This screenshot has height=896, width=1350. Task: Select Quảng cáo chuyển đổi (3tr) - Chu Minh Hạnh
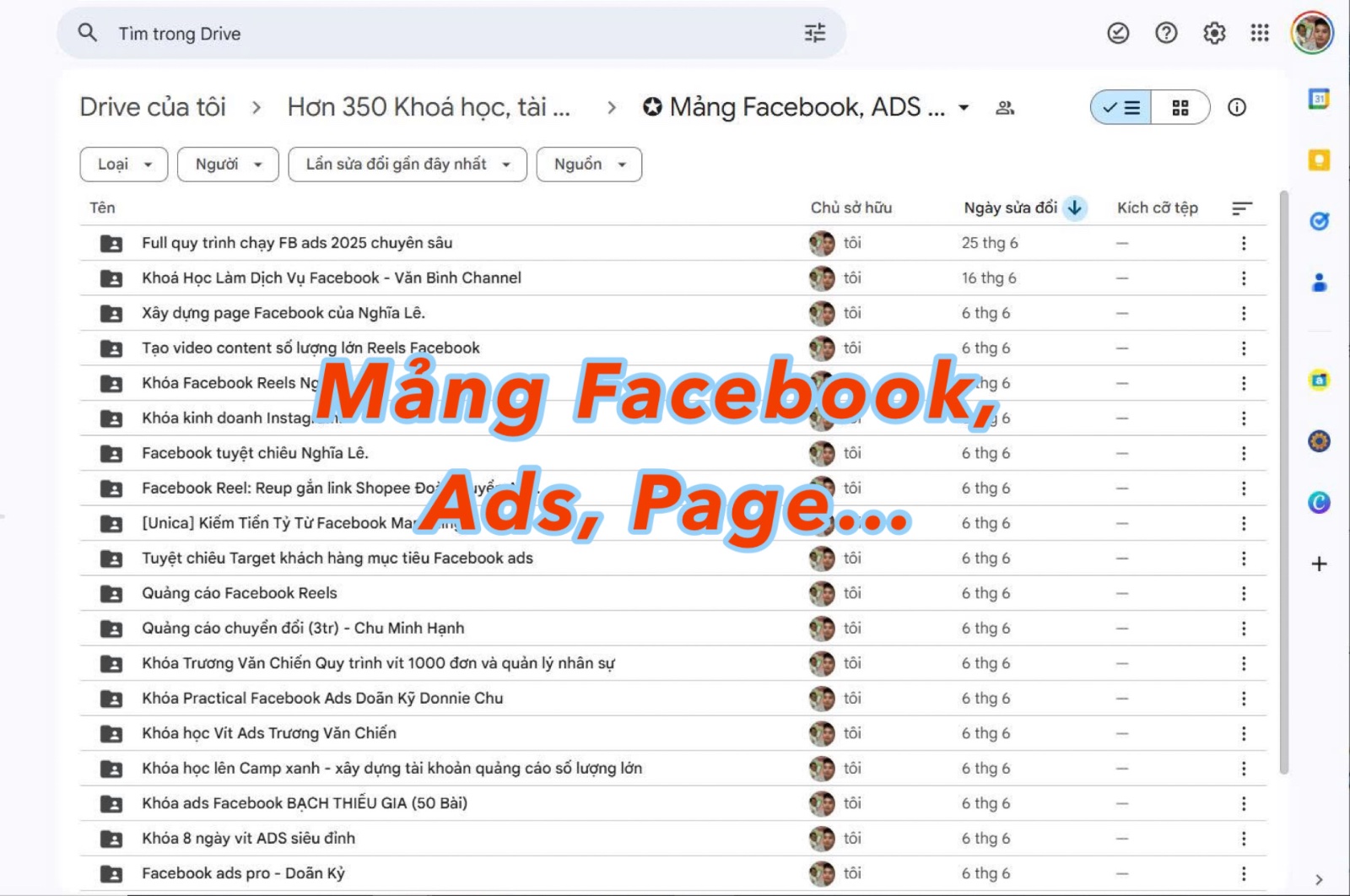672,628
